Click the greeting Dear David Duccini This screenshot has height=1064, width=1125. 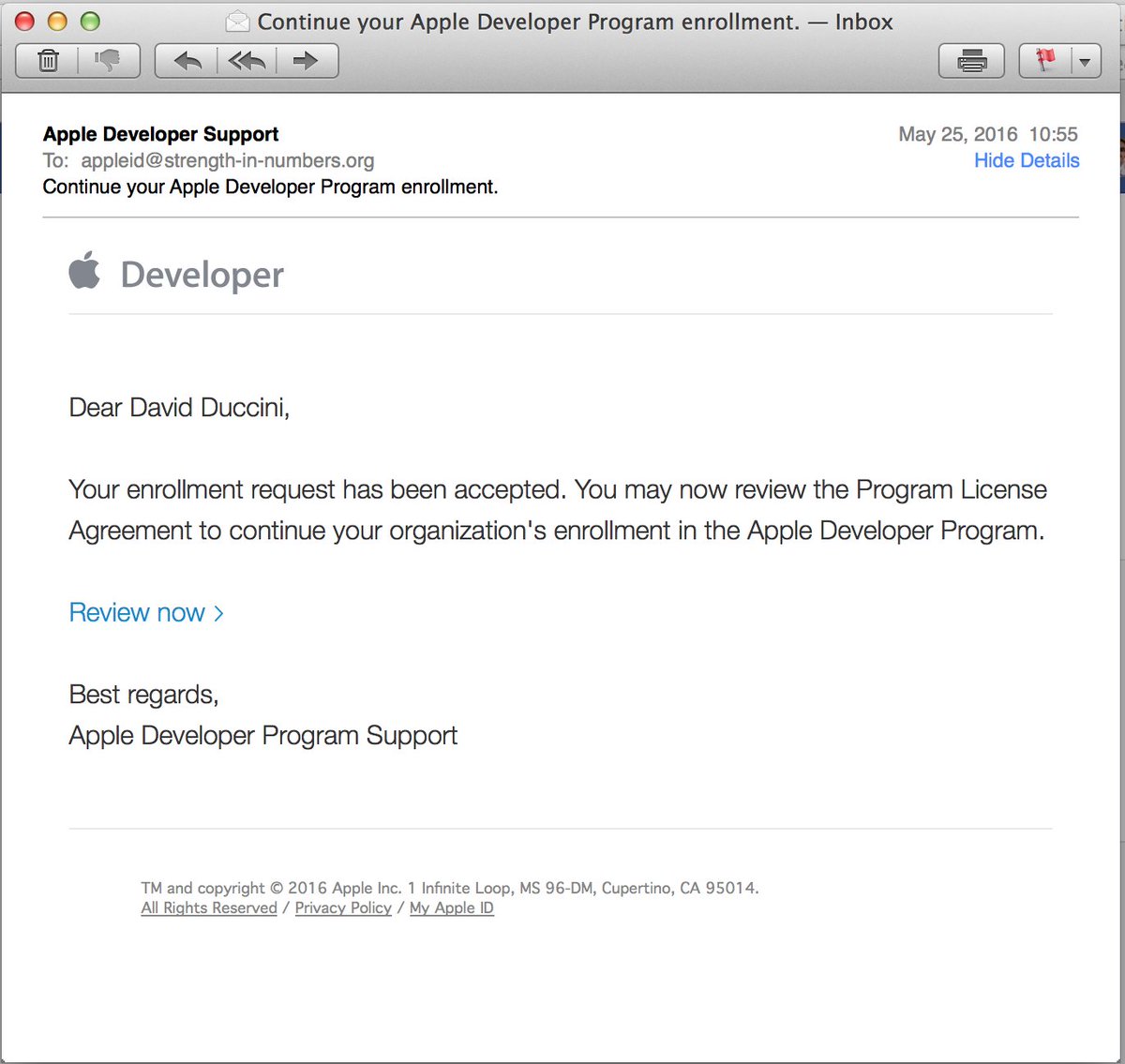179,408
